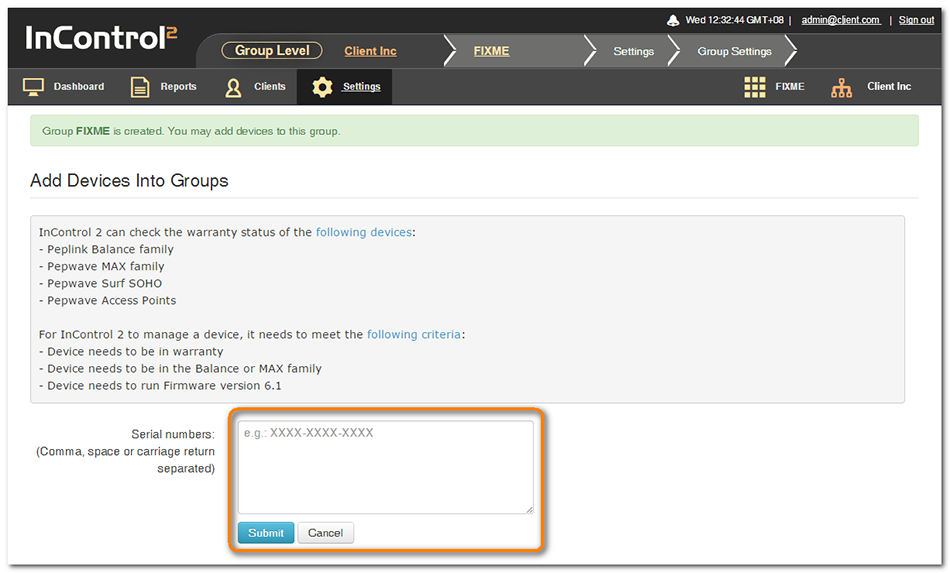This screenshot has height=573, width=950.
Task: Open the Client Inc breadcrumb link
Action: (370, 51)
